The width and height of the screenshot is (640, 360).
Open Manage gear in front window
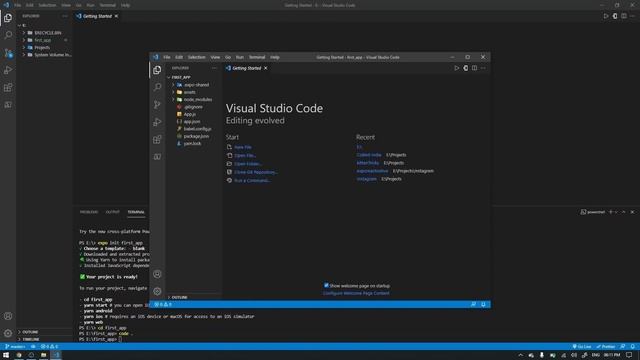click(x=157, y=291)
